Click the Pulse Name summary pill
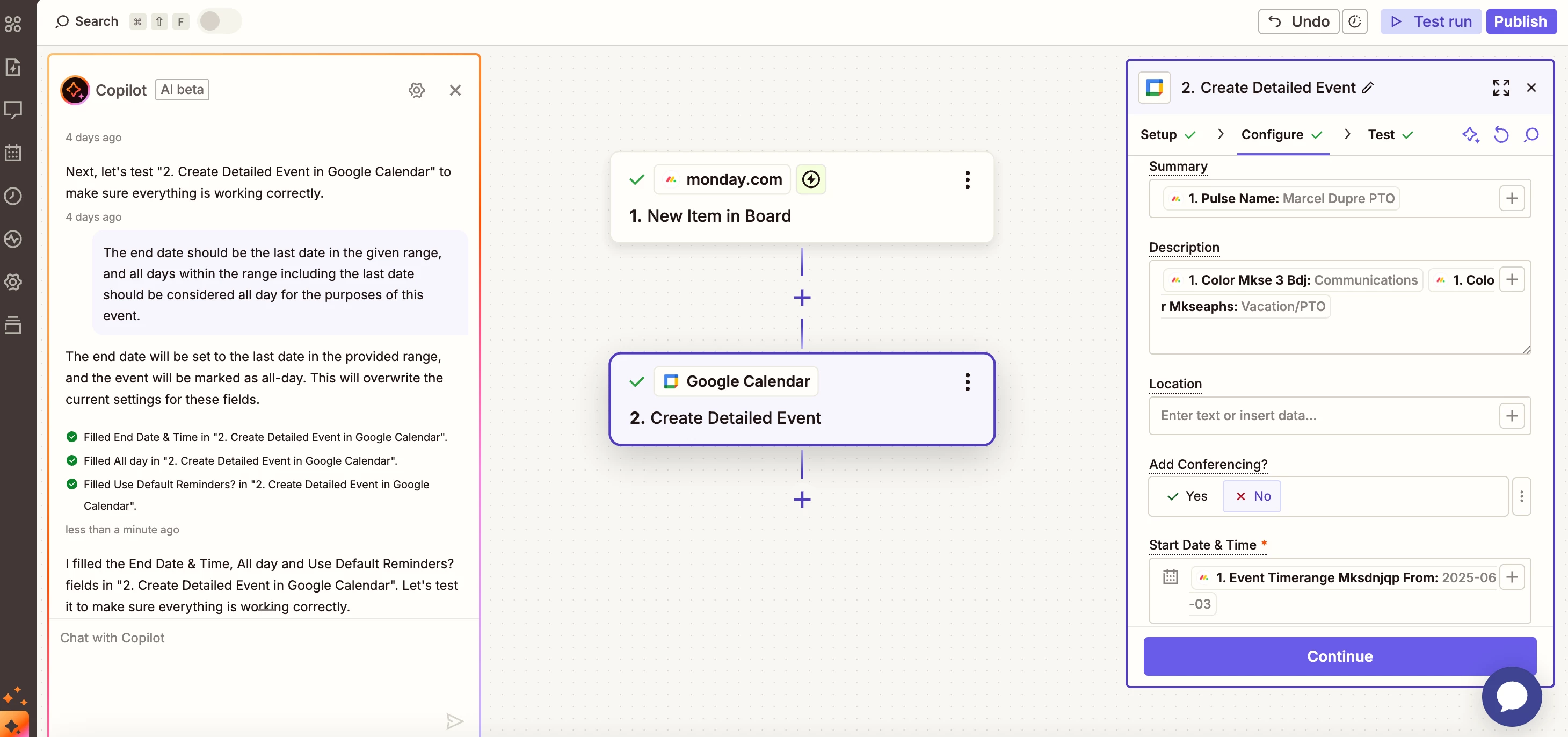Screen dimensions: 1568x737 pyautogui.click(x=1281, y=199)
